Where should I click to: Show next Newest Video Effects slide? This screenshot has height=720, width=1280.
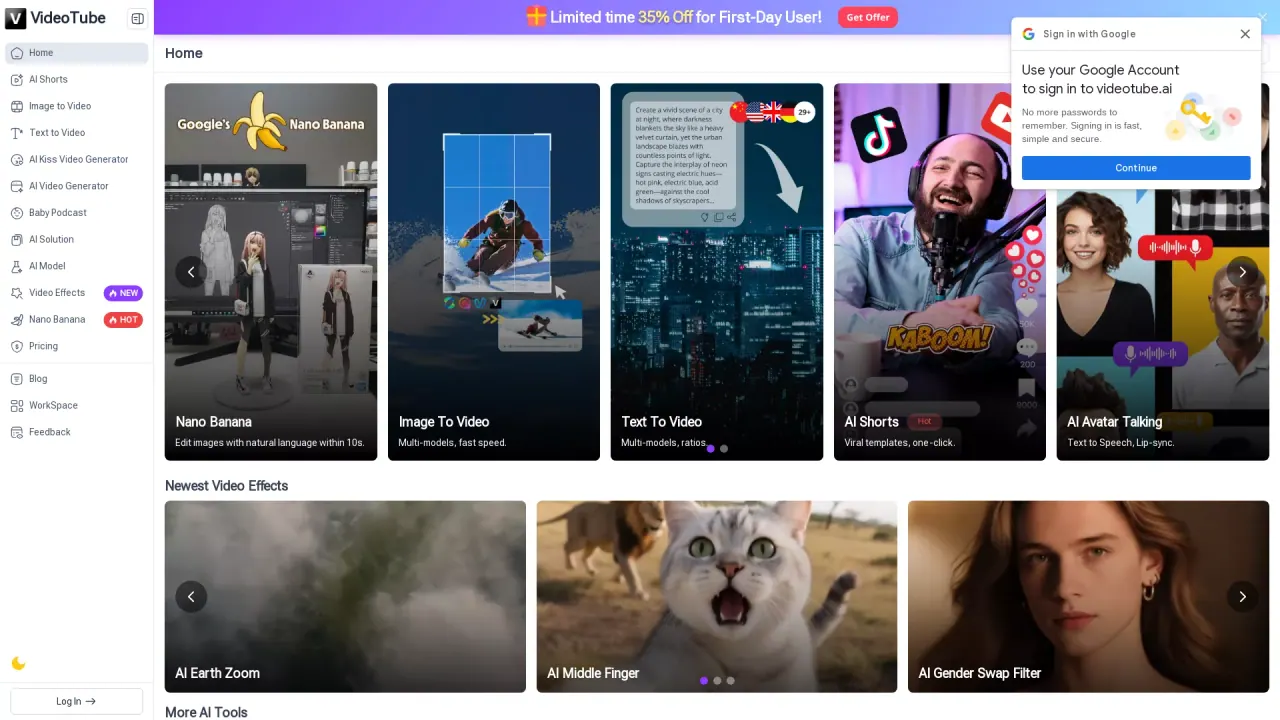(1243, 597)
